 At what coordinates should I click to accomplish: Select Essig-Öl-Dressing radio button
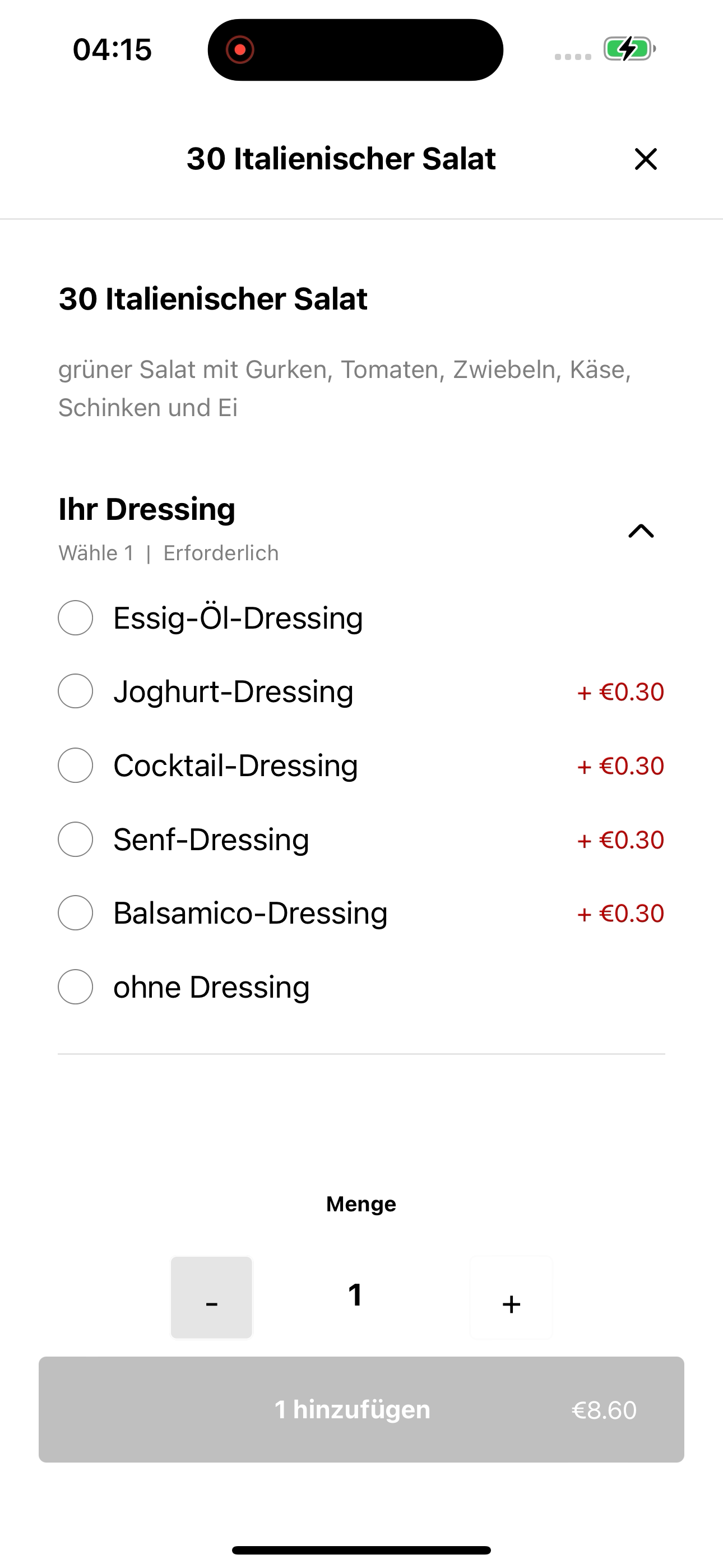point(76,618)
